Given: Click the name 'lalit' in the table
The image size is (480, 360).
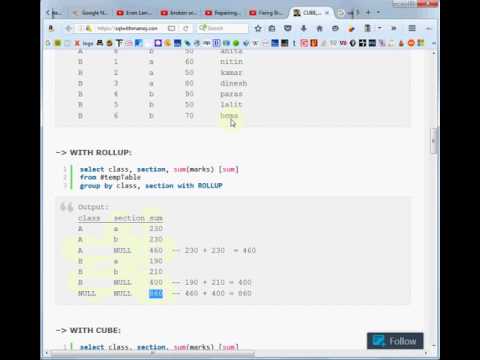Looking at the screenshot, I should tap(231, 105).
